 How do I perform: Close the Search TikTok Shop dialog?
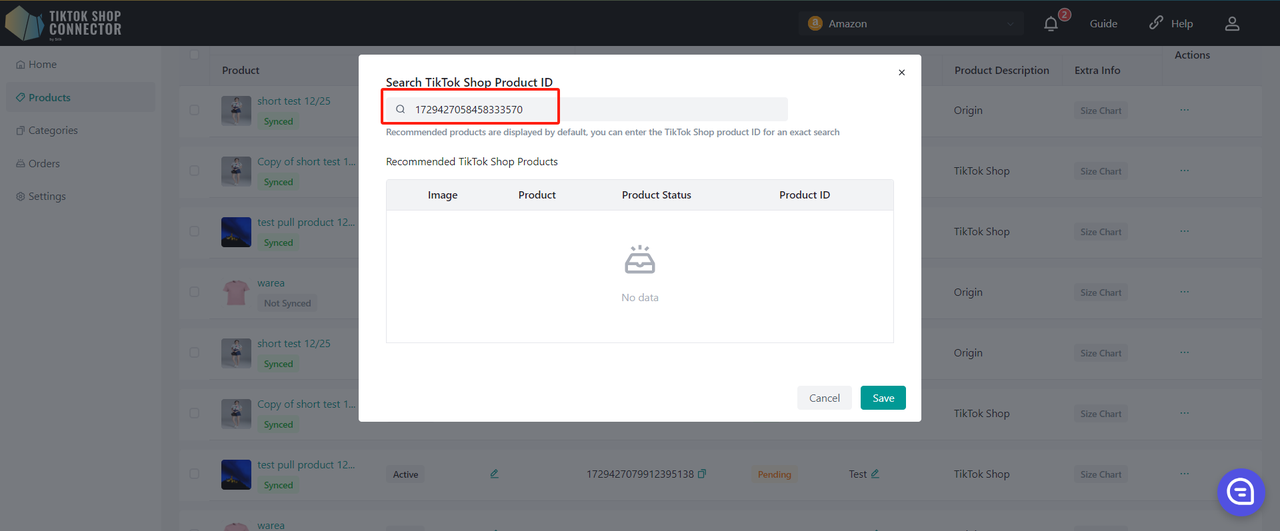(901, 73)
